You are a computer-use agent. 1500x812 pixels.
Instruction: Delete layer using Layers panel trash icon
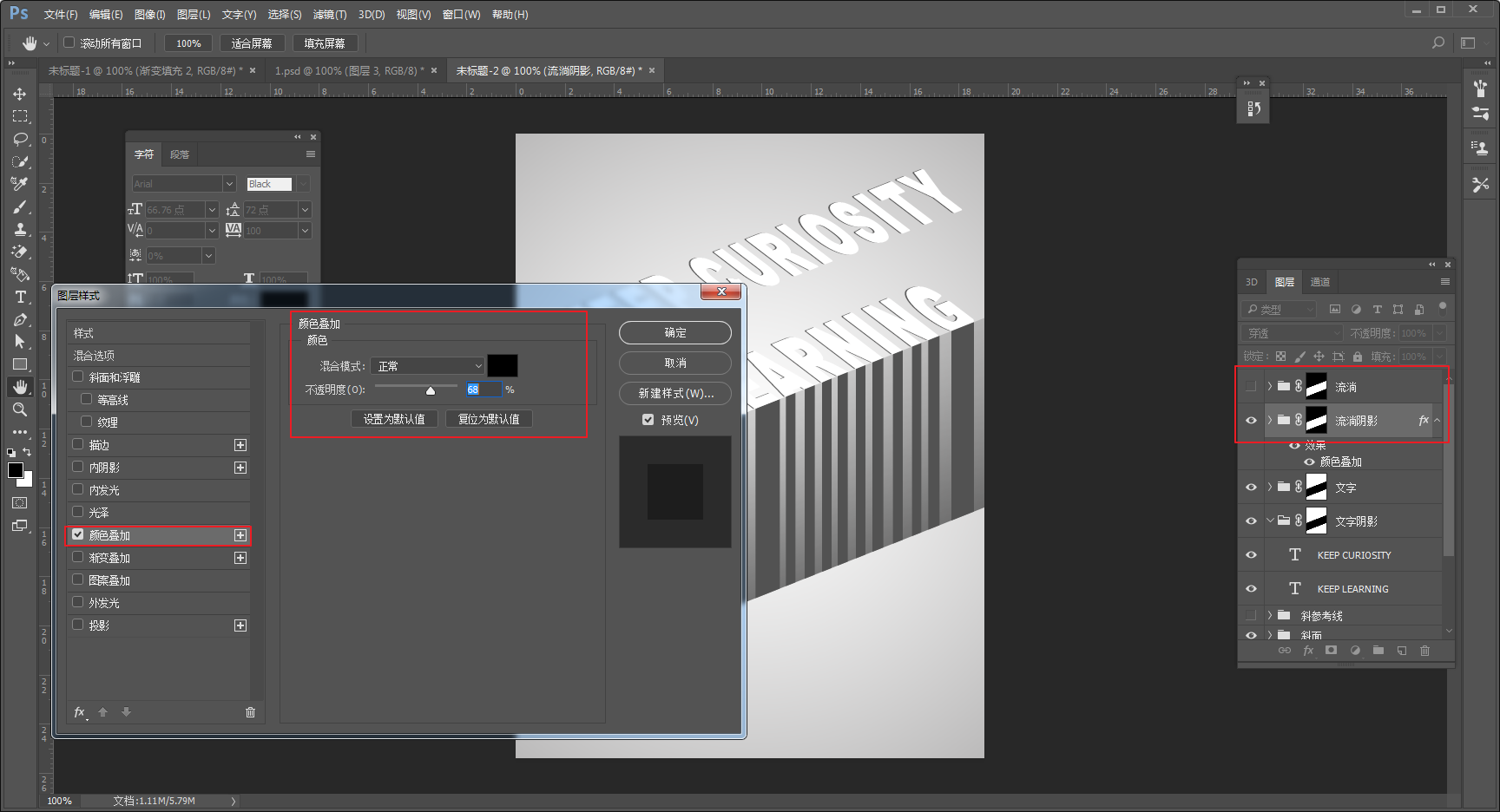click(x=1424, y=651)
